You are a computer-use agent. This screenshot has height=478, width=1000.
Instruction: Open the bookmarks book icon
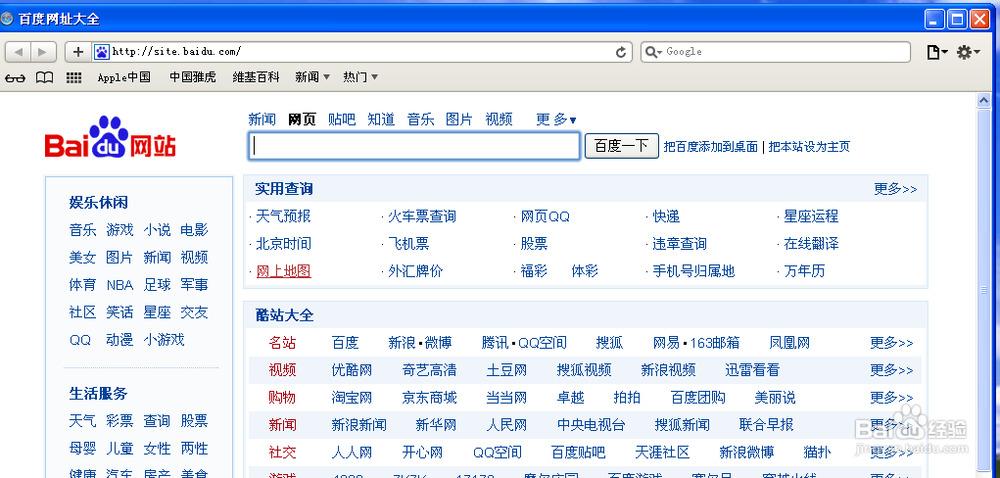(x=44, y=78)
